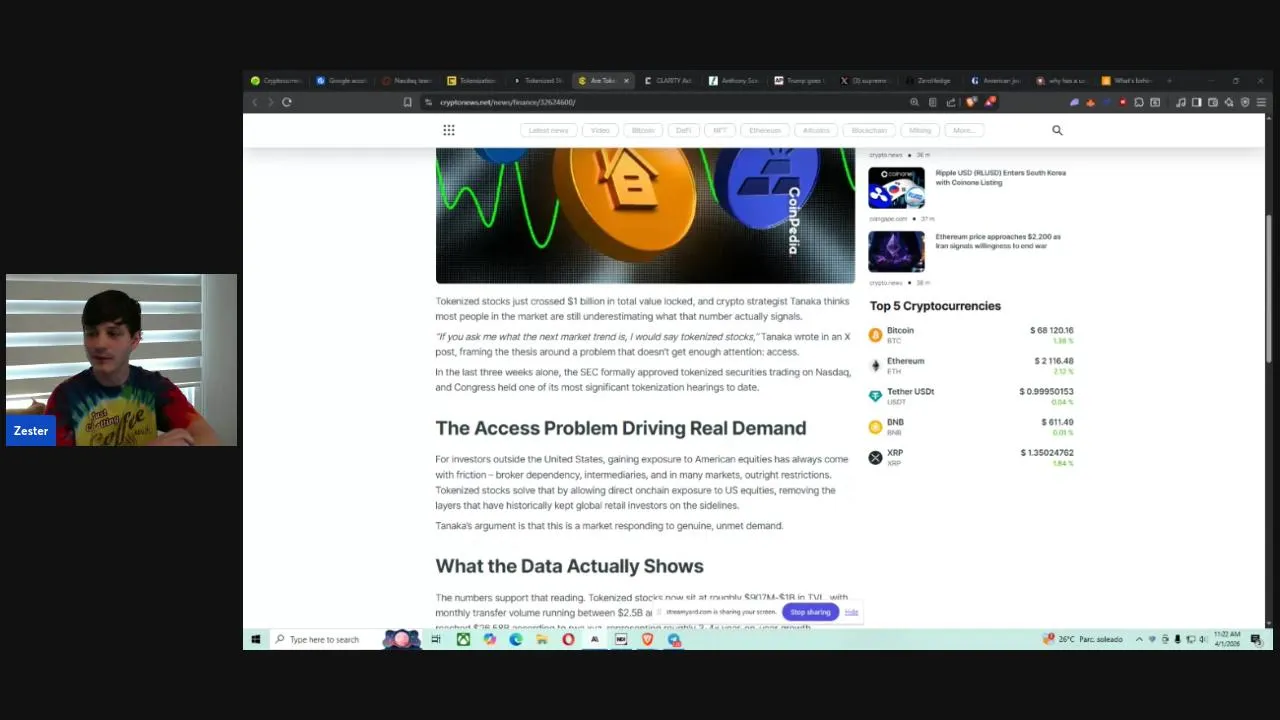Screen dimensions: 1280x720
Task: Click the tokenized stocks hero image
Action: 645,216
